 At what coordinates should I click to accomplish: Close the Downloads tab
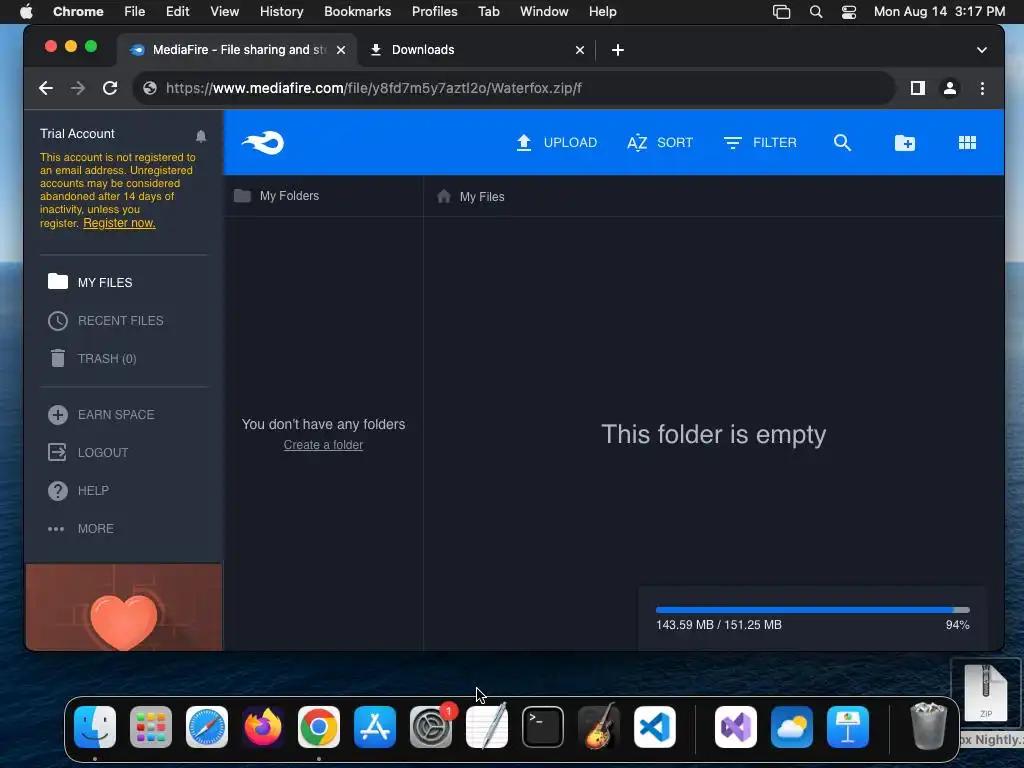580,50
